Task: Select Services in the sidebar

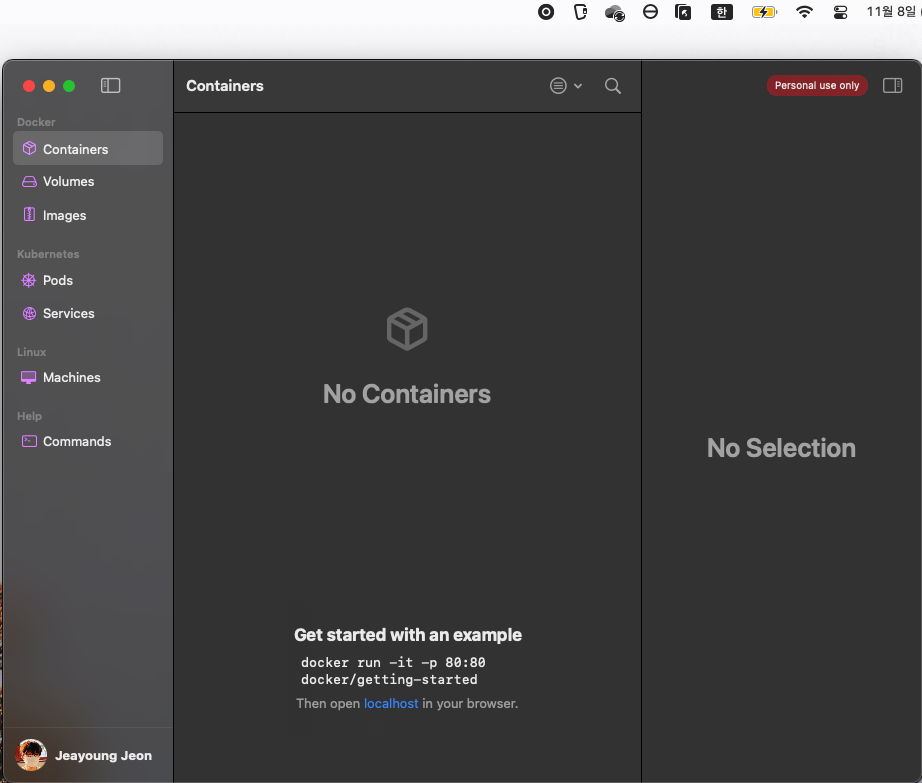Action: (88, 313)
